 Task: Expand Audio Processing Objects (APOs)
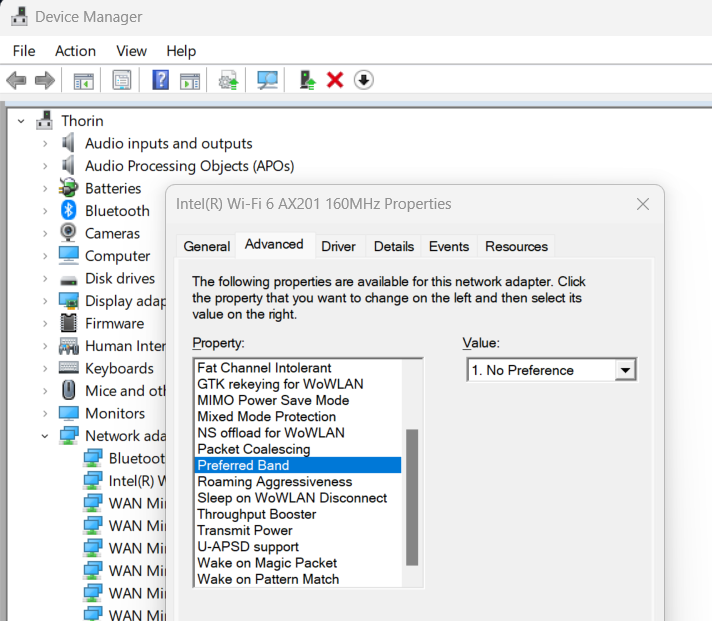point(44,166)
